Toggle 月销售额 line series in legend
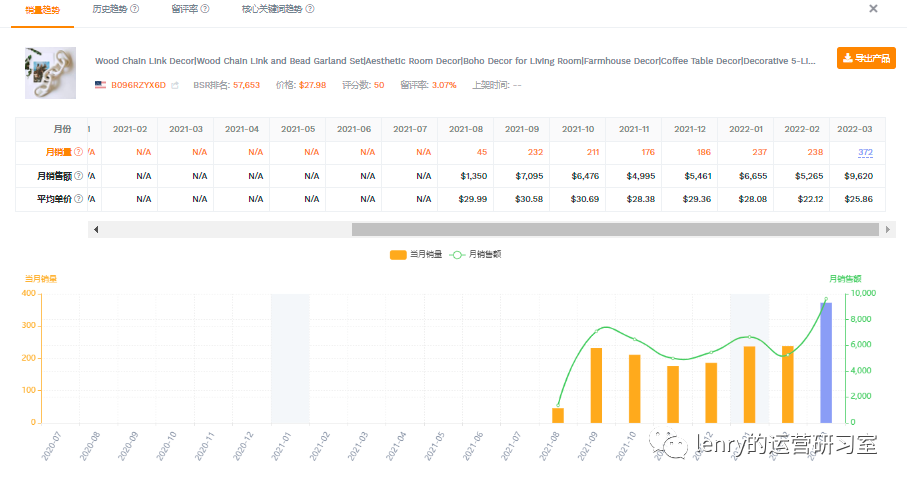The width and height of the screenshot is (907, 486). tap(476, 254)
